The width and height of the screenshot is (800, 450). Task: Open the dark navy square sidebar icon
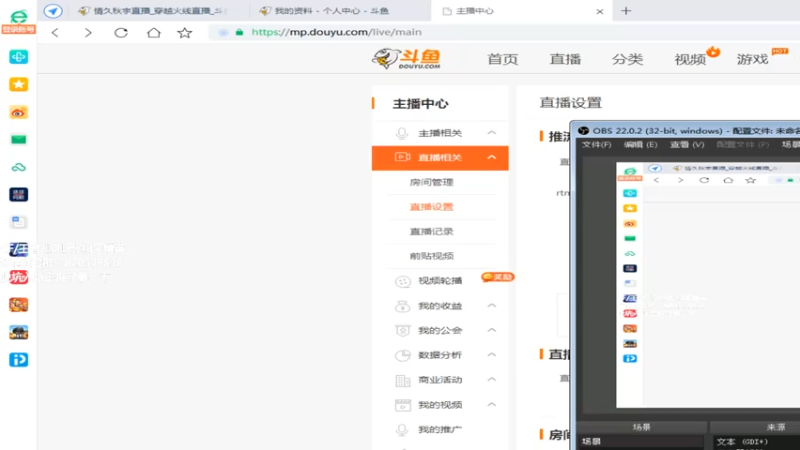click(18, 194)
